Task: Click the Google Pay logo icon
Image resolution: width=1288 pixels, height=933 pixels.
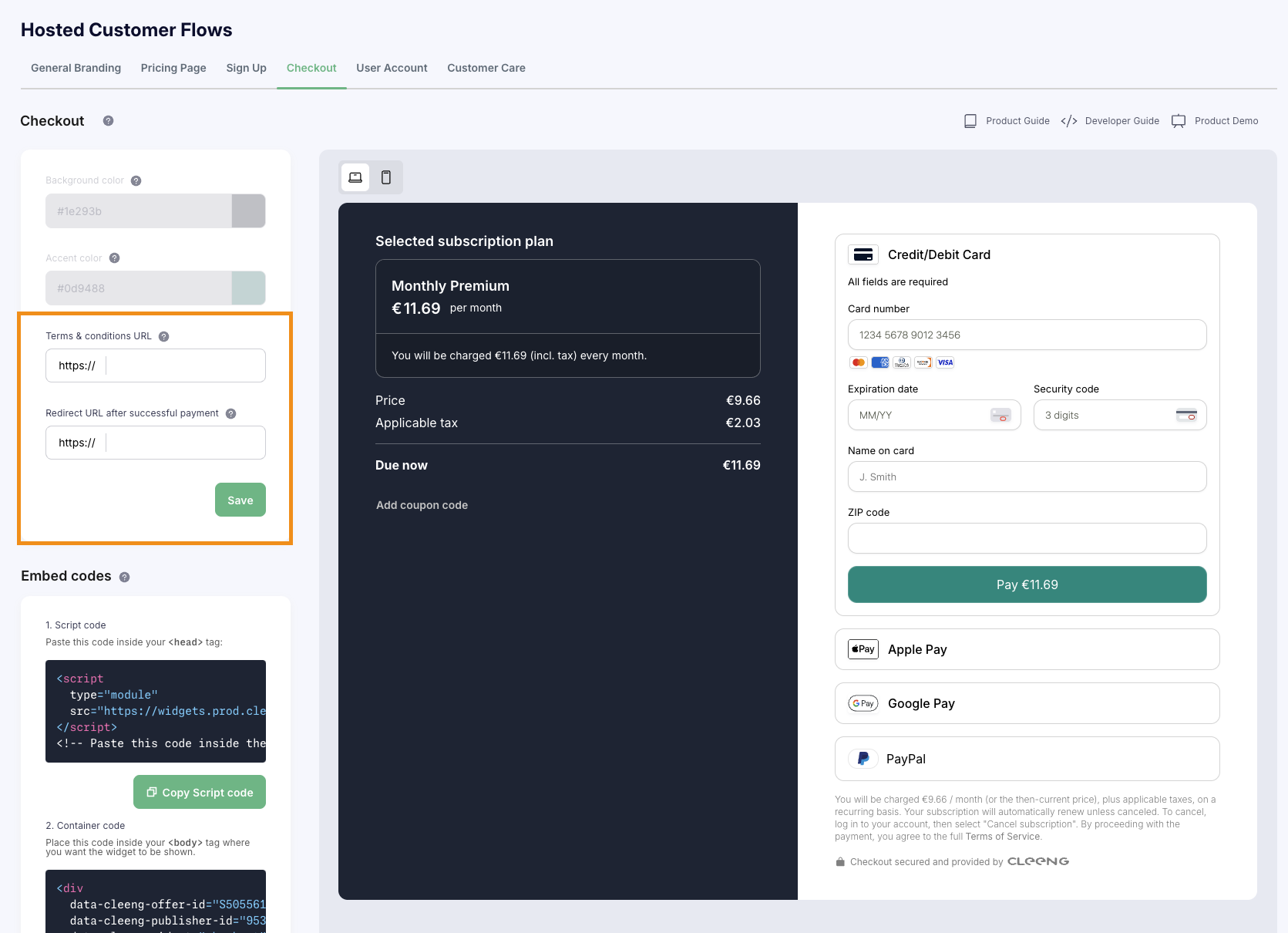Action: 863,703
